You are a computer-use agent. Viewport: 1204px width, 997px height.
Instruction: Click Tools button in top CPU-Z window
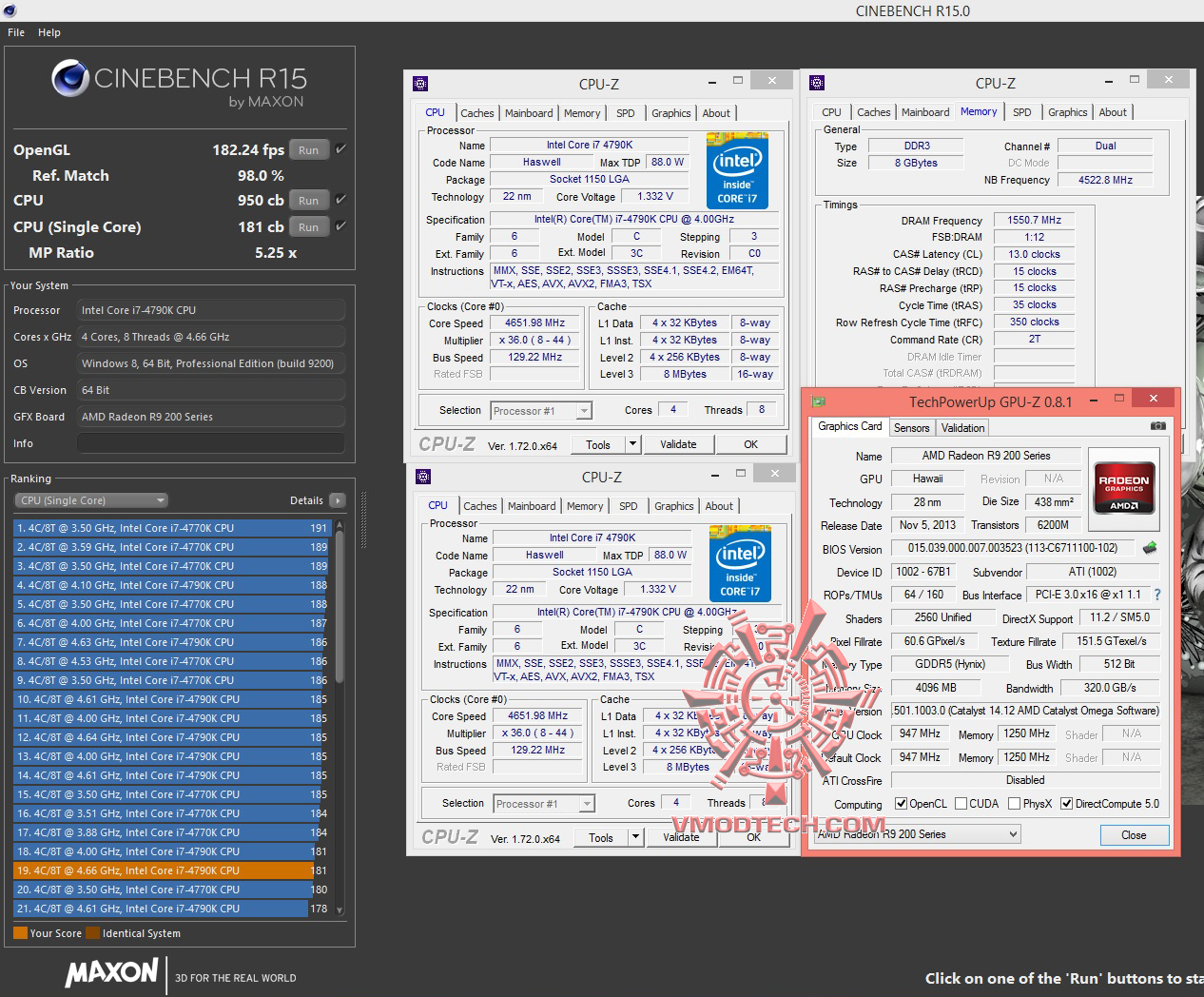click(x=598, y=444)
